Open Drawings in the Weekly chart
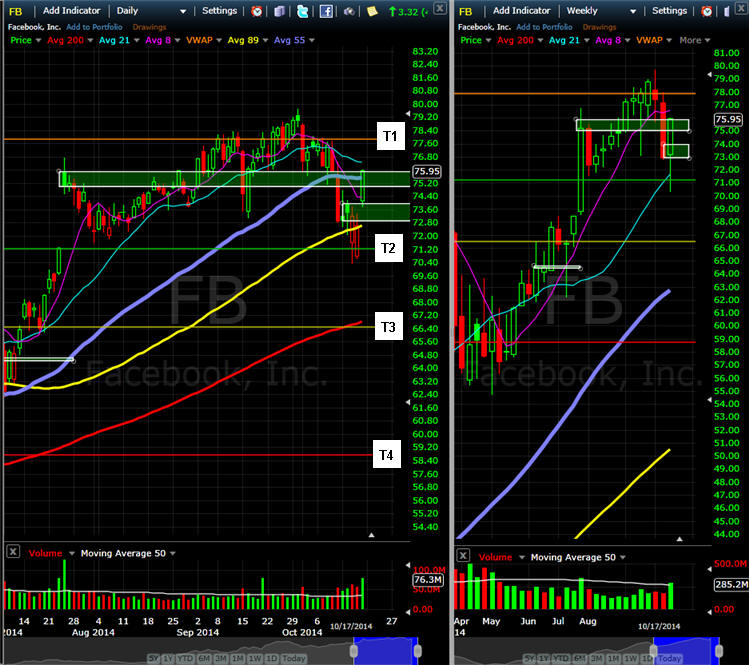This screenshot has height=665, width=749. coord(599,27)
